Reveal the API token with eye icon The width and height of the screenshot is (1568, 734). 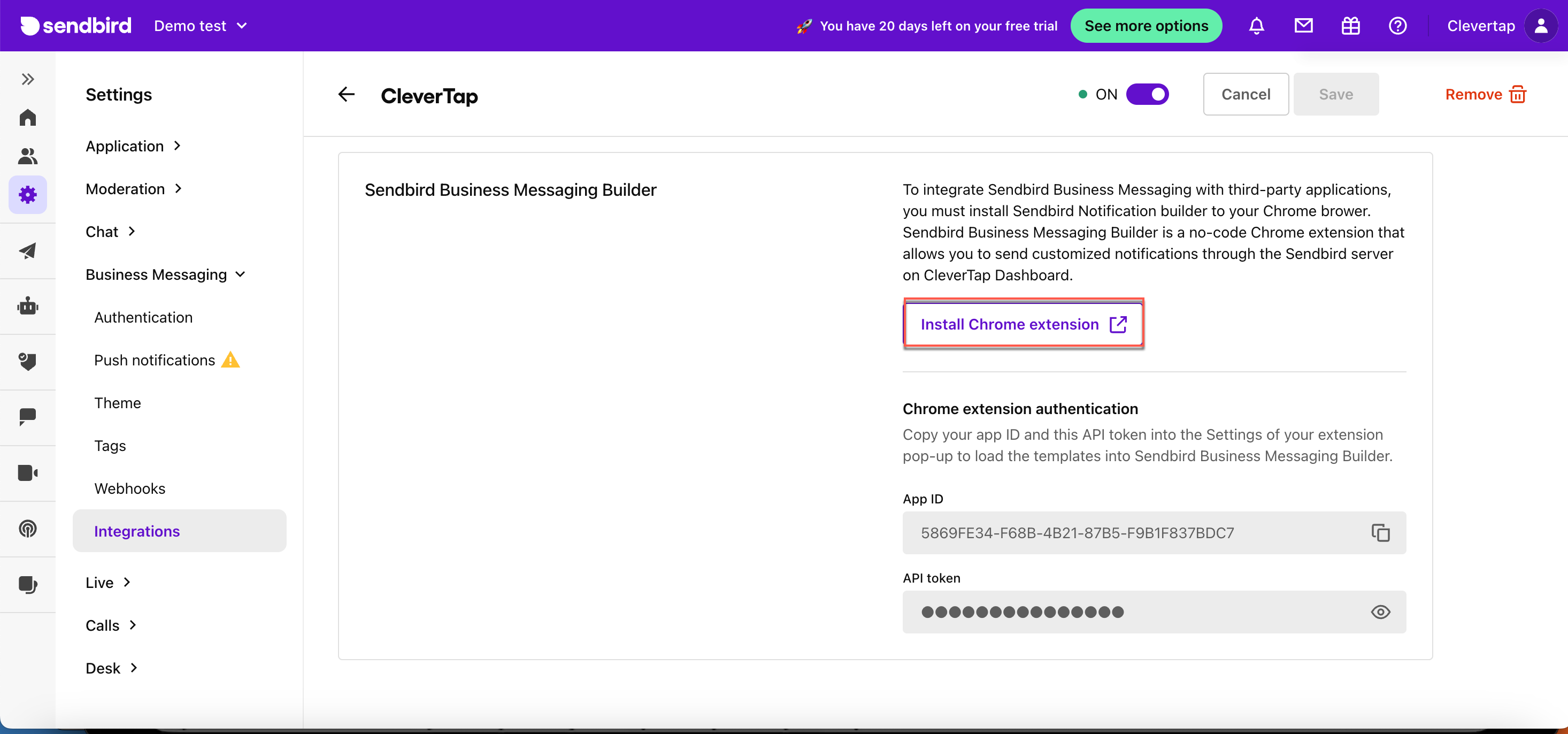1380,612
